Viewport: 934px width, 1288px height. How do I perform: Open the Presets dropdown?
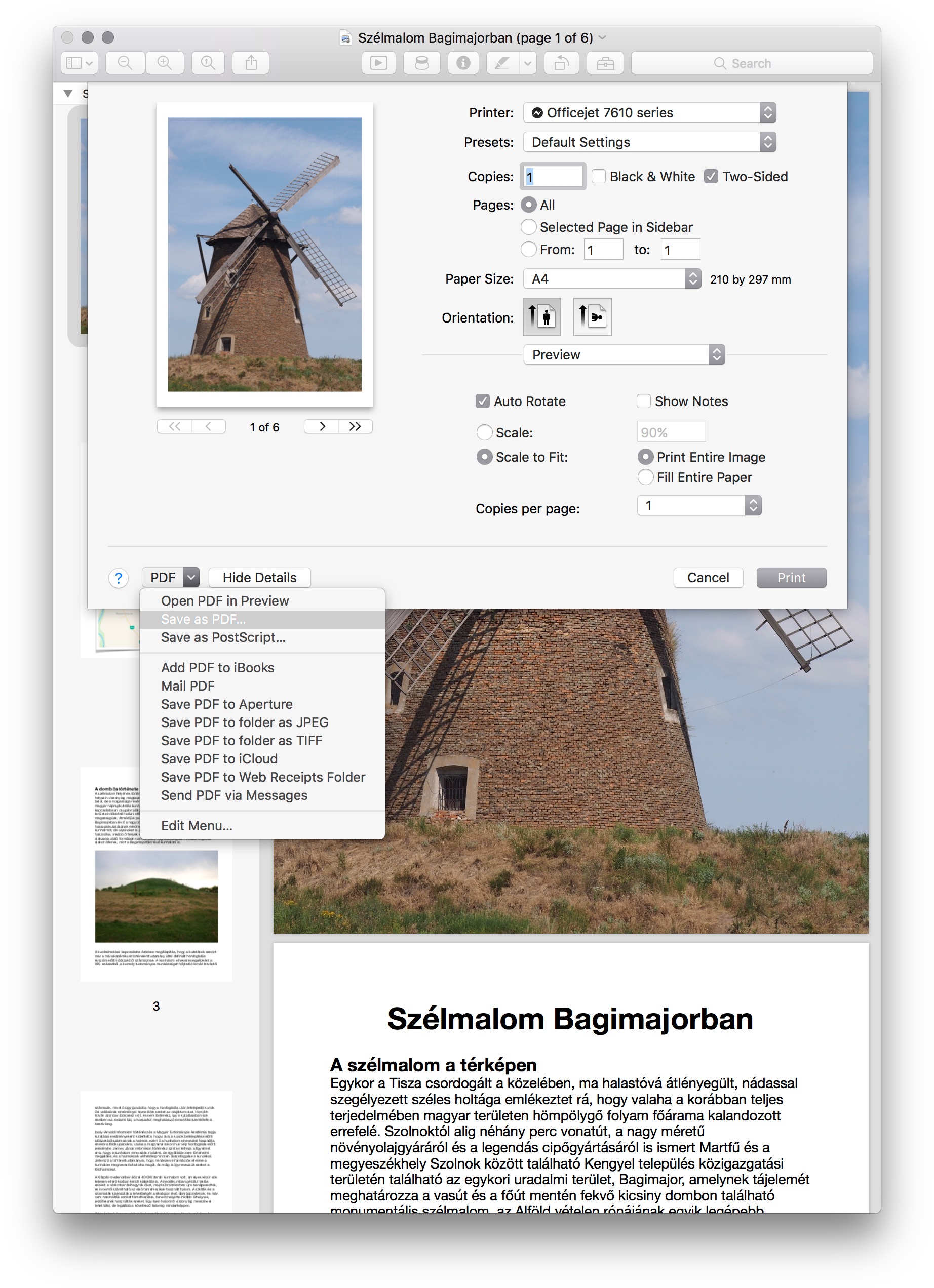tap(649, 143)
